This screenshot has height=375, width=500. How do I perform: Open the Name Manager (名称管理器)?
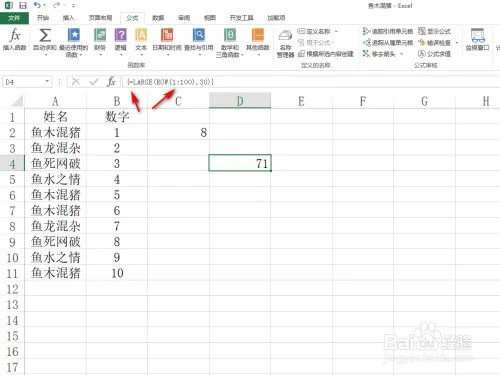tap(285, 43)
